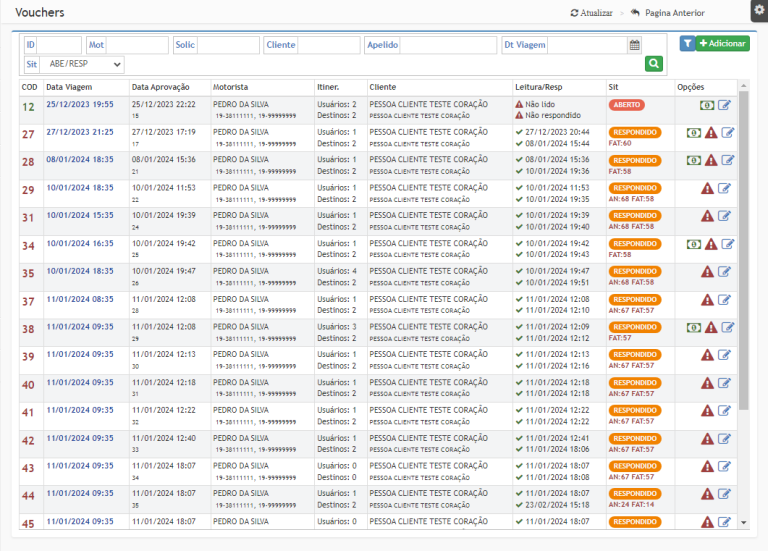Click the Adicionar button
The height and width of the screenshot is (551, 768).
722,44
